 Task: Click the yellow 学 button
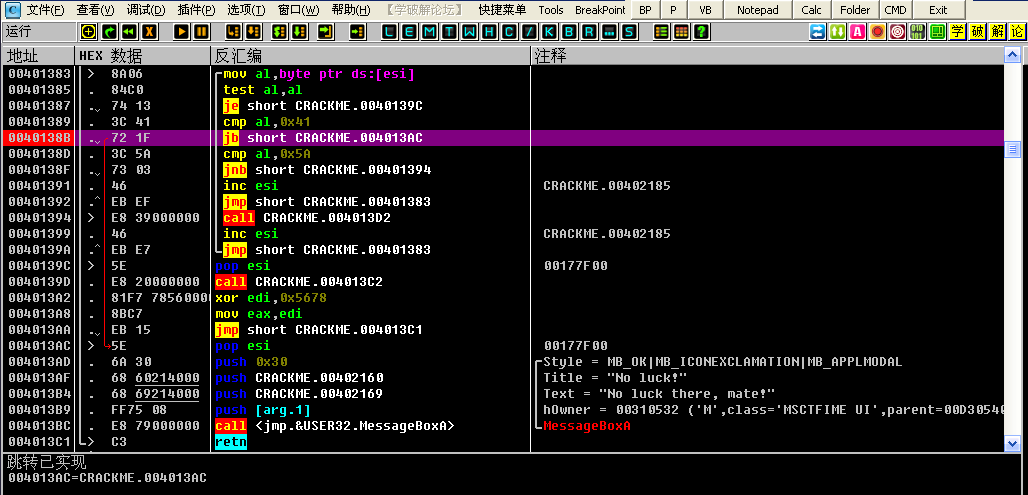pos(957,31)
